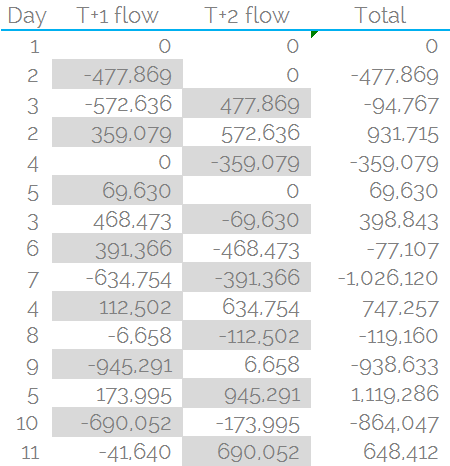Click the green comment indicator triangle
Screen dimensions: 450x466
(314, 34)
